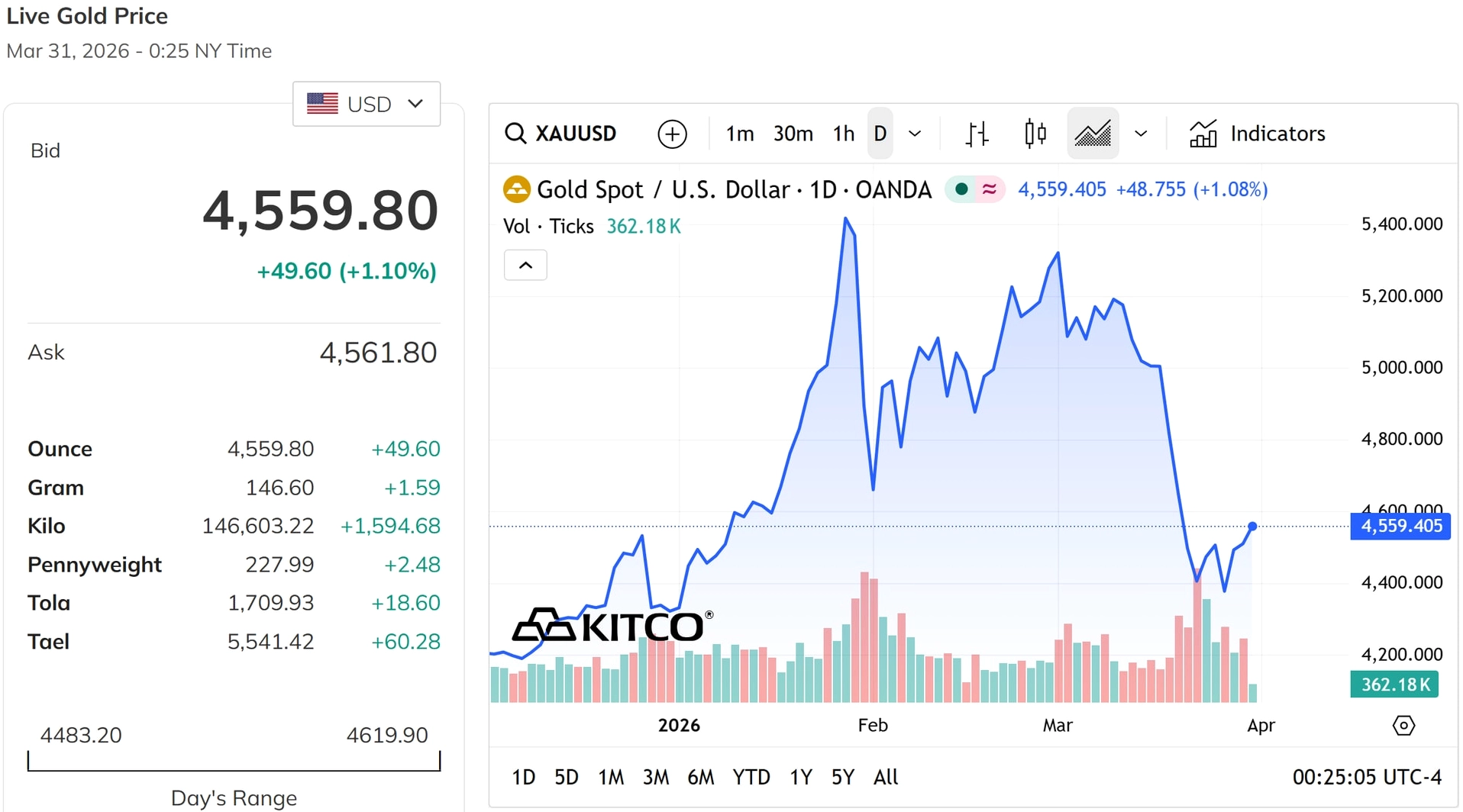Toggle the approximate price indicator pill
The height and width of the screenshot is (812, 1463).
pyautogui.click(x=989, y=188)
